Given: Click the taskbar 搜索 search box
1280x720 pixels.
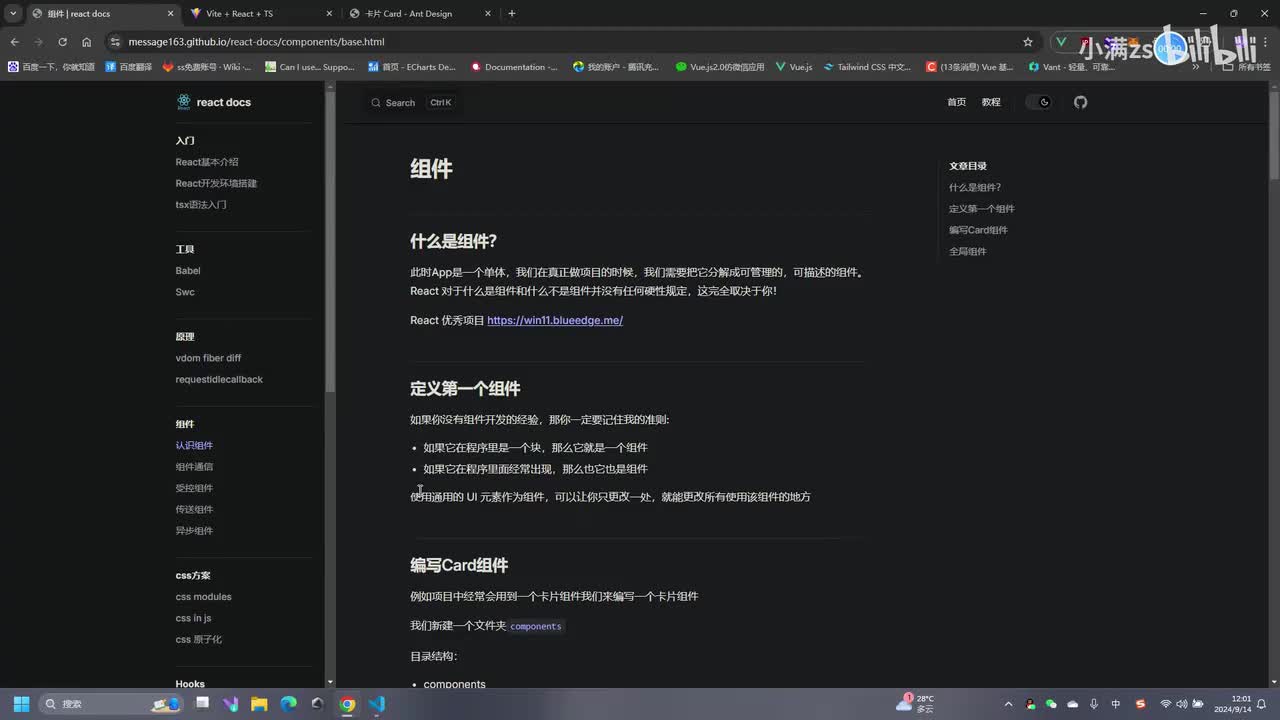Looking at the screenshot, I should pos(112,704).
